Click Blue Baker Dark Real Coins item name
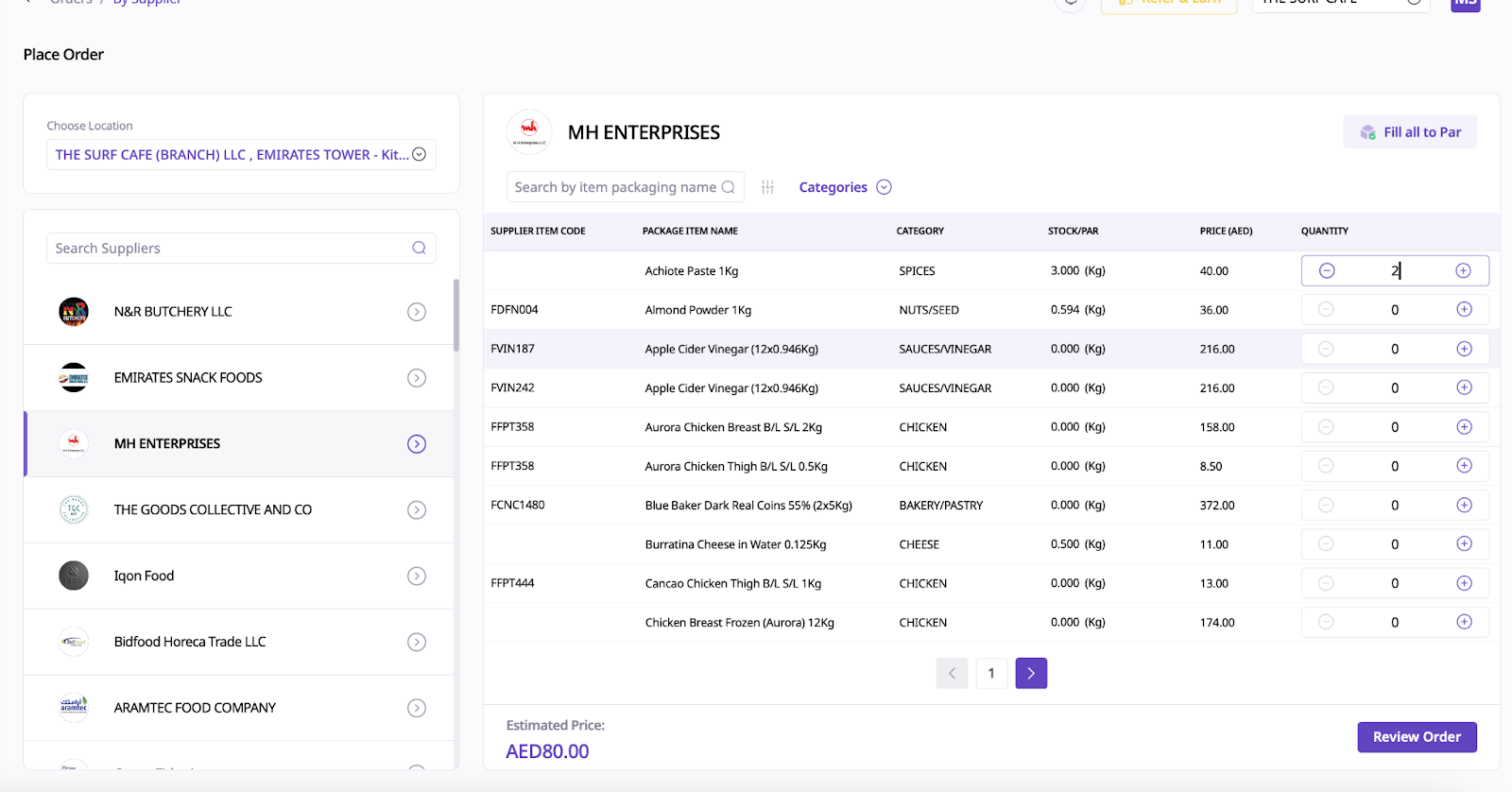 click(x=748, y=506)
